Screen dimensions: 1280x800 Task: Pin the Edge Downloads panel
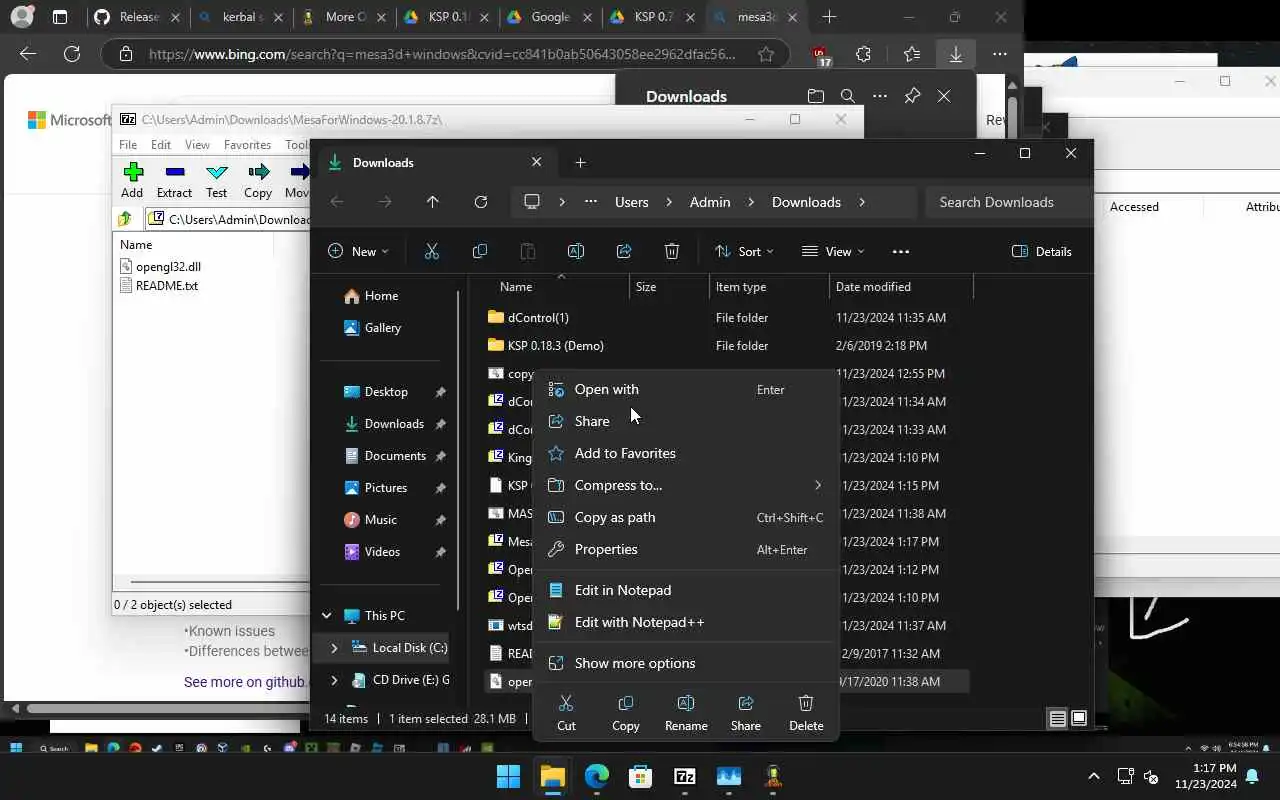912,96
